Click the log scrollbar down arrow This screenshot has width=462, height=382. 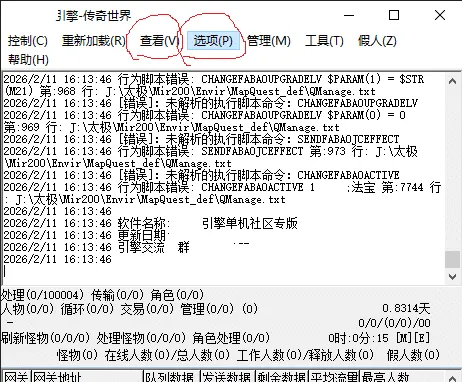pos(452,276)
